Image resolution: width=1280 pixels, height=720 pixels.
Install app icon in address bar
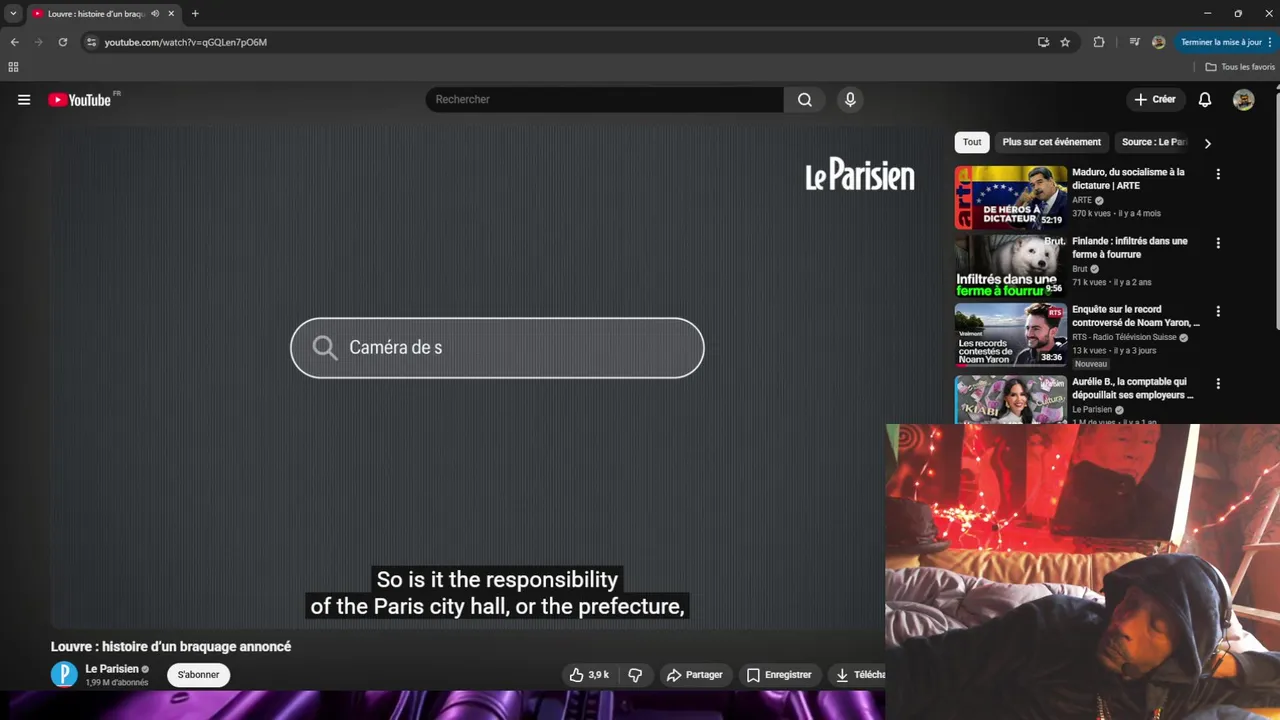click(x=1043, y=42)
